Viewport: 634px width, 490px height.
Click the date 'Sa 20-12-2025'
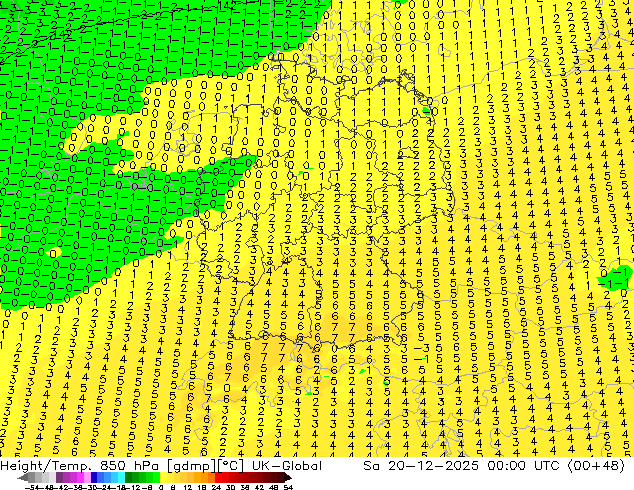(421, 466)
